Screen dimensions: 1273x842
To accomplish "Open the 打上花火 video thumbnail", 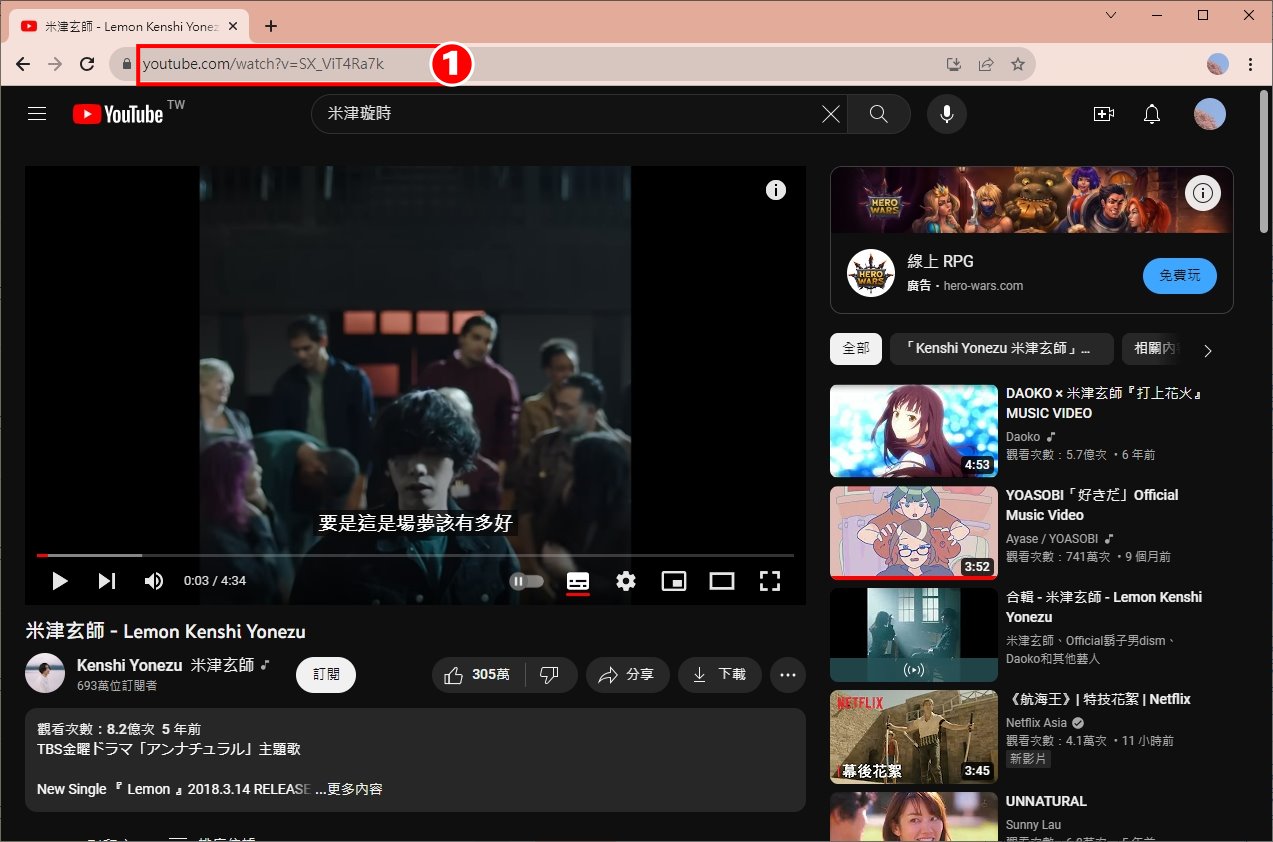I will pyautogui.click(x=914, y=431).
